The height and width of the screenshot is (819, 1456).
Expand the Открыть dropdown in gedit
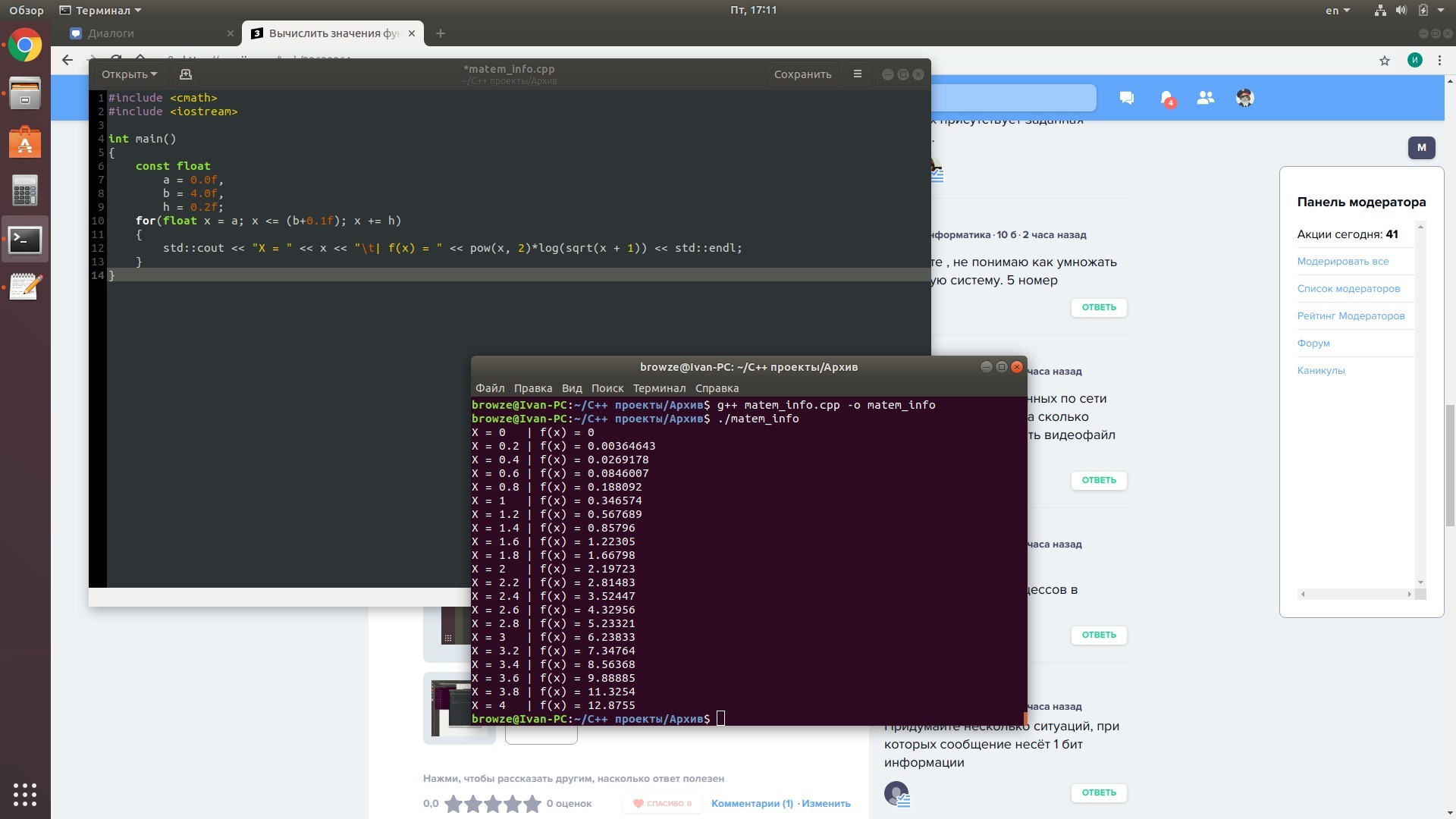[x=129, y=74]
